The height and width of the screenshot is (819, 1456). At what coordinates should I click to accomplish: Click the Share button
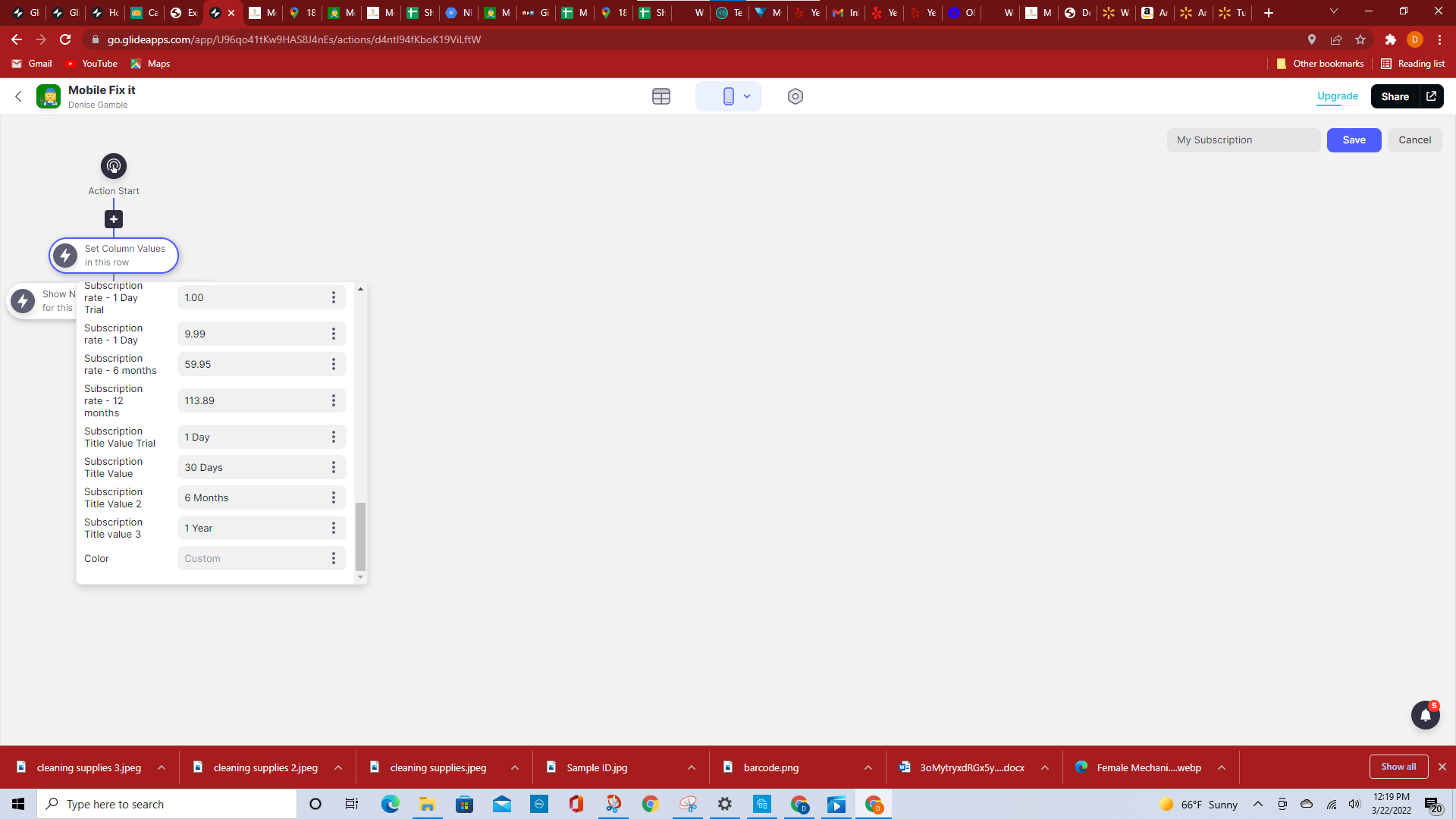pyautogui.click(x=1395, y=96)
